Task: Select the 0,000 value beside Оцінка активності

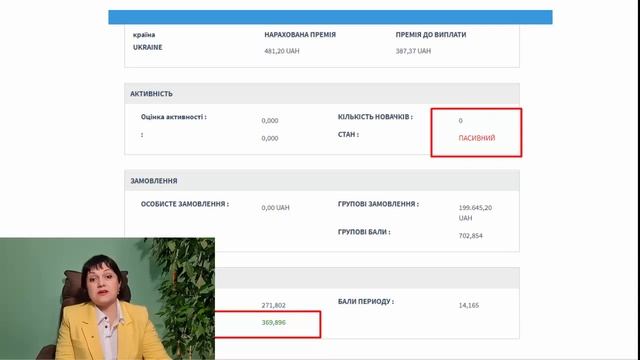Action: tap(270, 120)
